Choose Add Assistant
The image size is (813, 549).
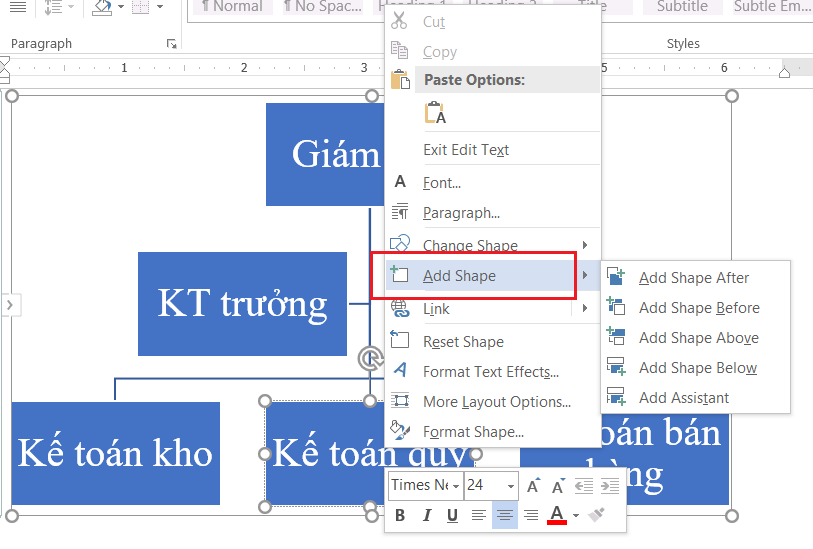point(683,398)
